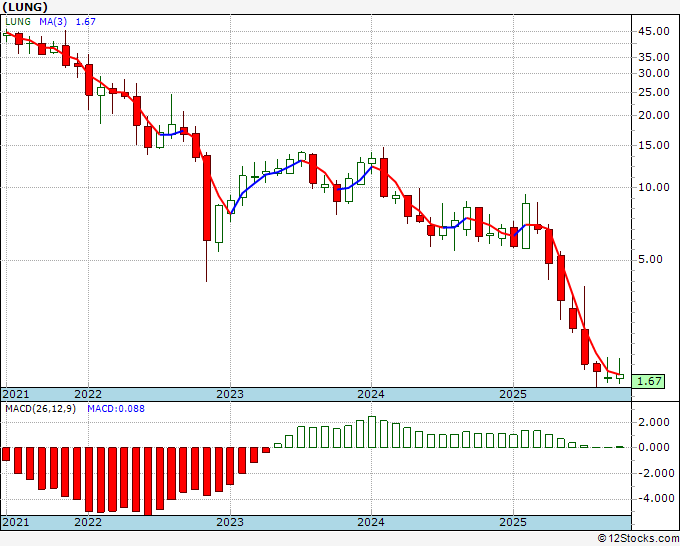Click 2024 on the MACD timeline
The height and width of the screenshot is (546, 680).
371,522
